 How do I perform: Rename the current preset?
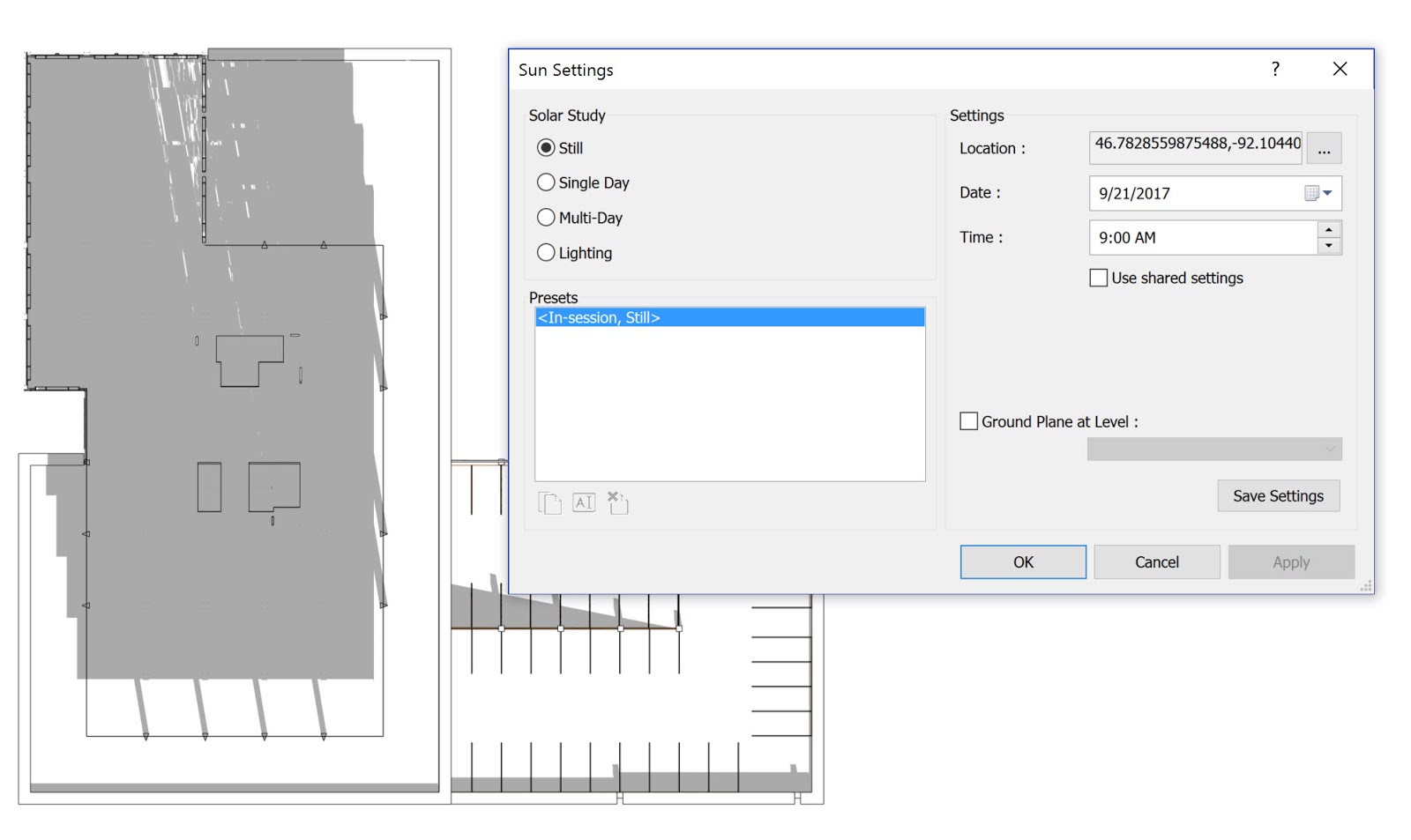[x=583, y=502]
